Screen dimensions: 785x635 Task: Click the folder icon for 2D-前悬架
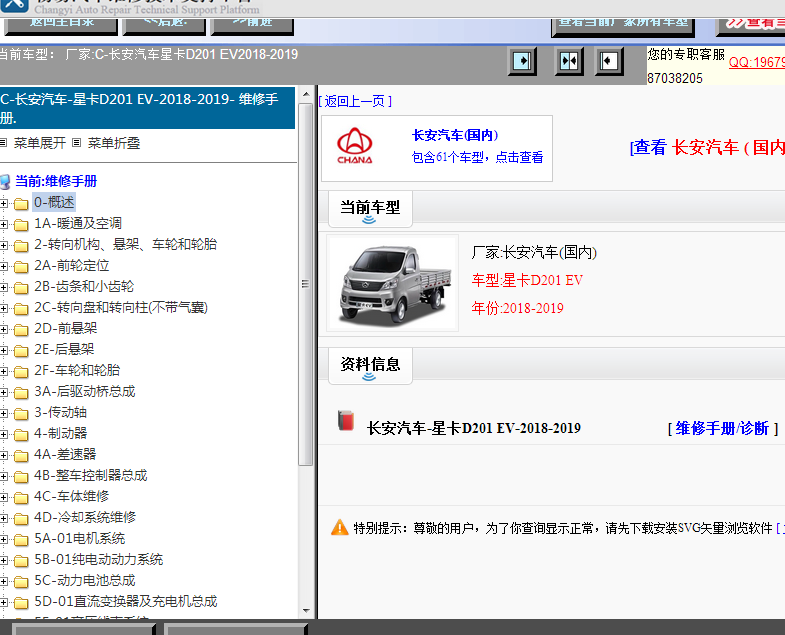[x=21, y=330]
